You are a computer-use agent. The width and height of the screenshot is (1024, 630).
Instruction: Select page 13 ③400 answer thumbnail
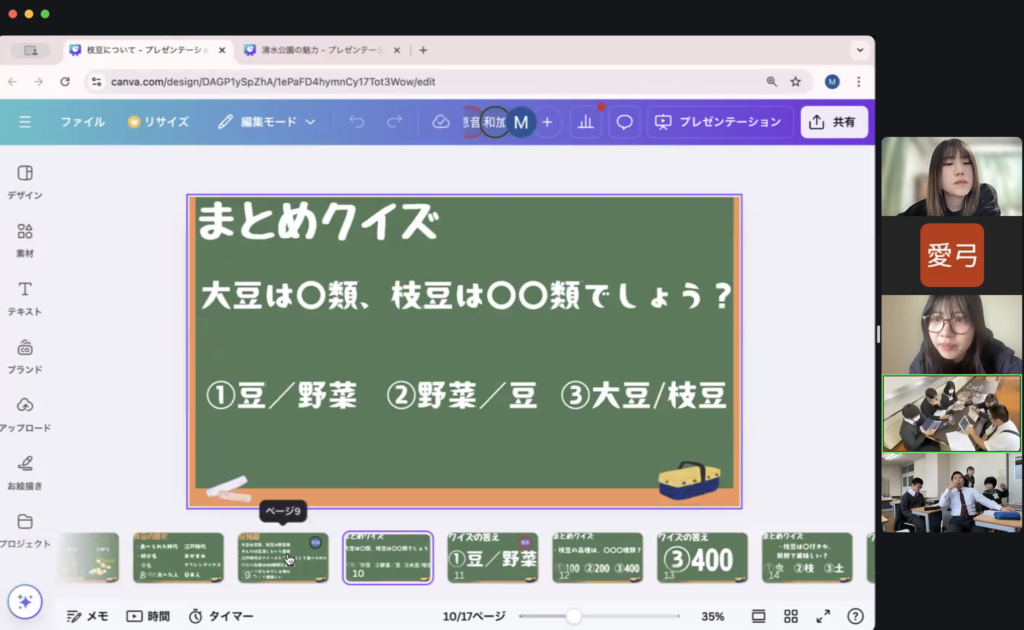coord(702,558)
